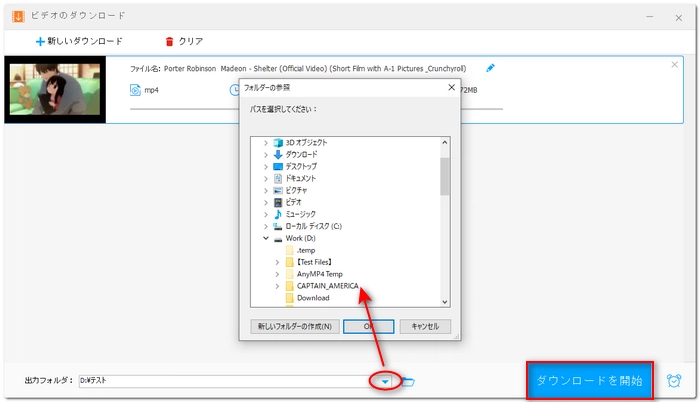700x402 pixels.
Task: Expand the Desktop tree node
Action: 266,167
